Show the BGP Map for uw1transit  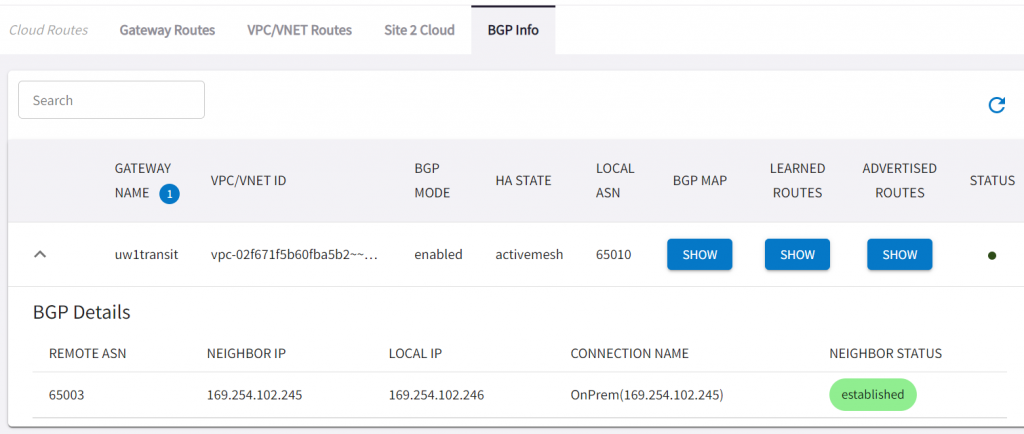(x=699, y=255)
